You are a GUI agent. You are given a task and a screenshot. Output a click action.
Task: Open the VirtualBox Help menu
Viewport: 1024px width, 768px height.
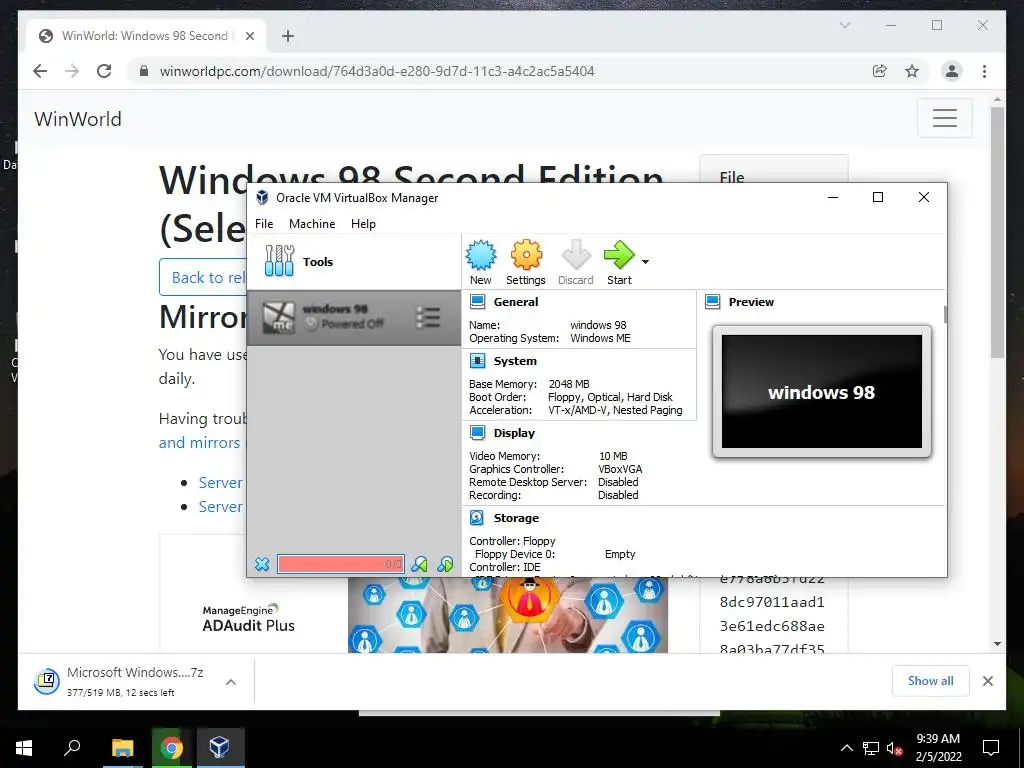pos(363,223)
